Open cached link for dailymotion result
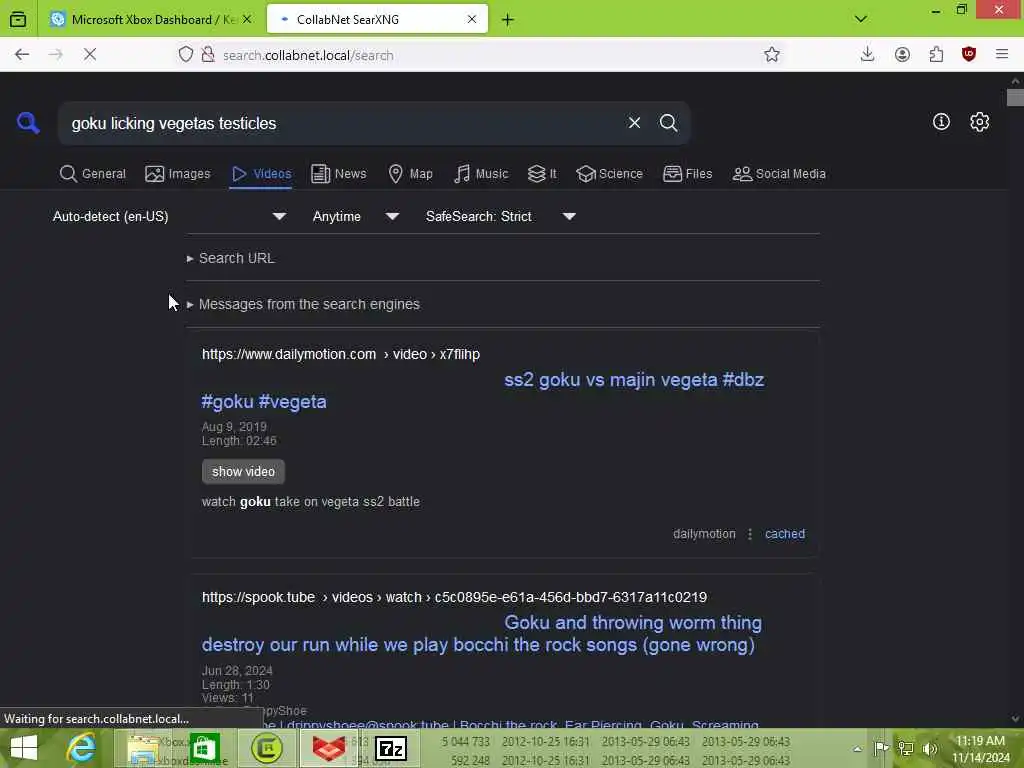This screenshot has width=1024, height=768. [x=784, y=534]
